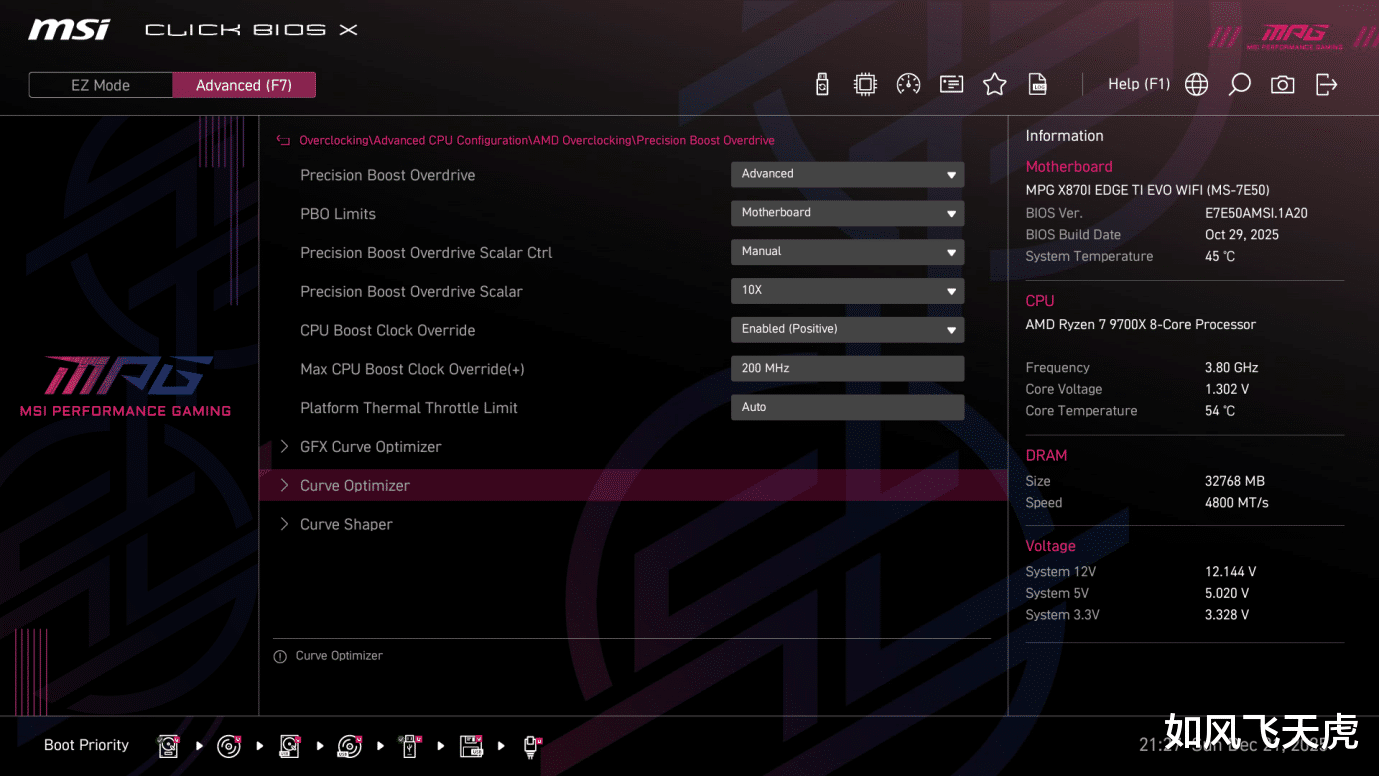Click the "AMD Ryzen 7 9700X 8-Core Processor" text

1141,325
